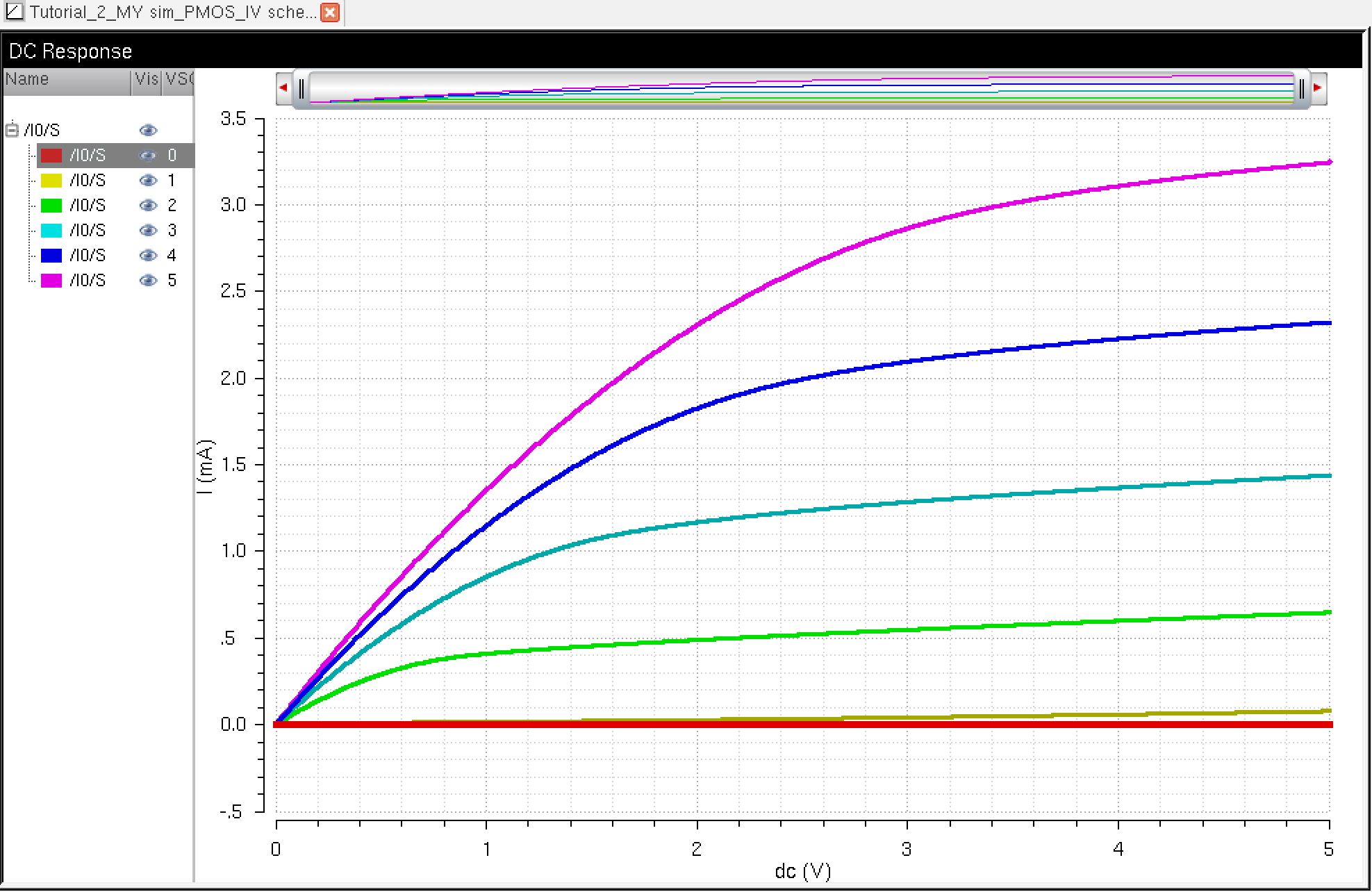Toggle visibility of red trace 0
The image size is (1372, 892).
click(x=148, y=156)
